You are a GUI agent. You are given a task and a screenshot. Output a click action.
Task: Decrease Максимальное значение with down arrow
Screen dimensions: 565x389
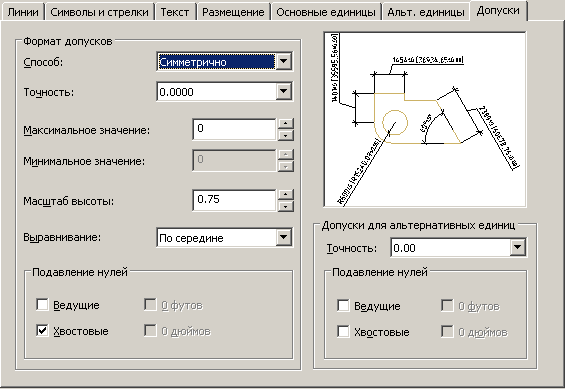[x=285, y=135]
